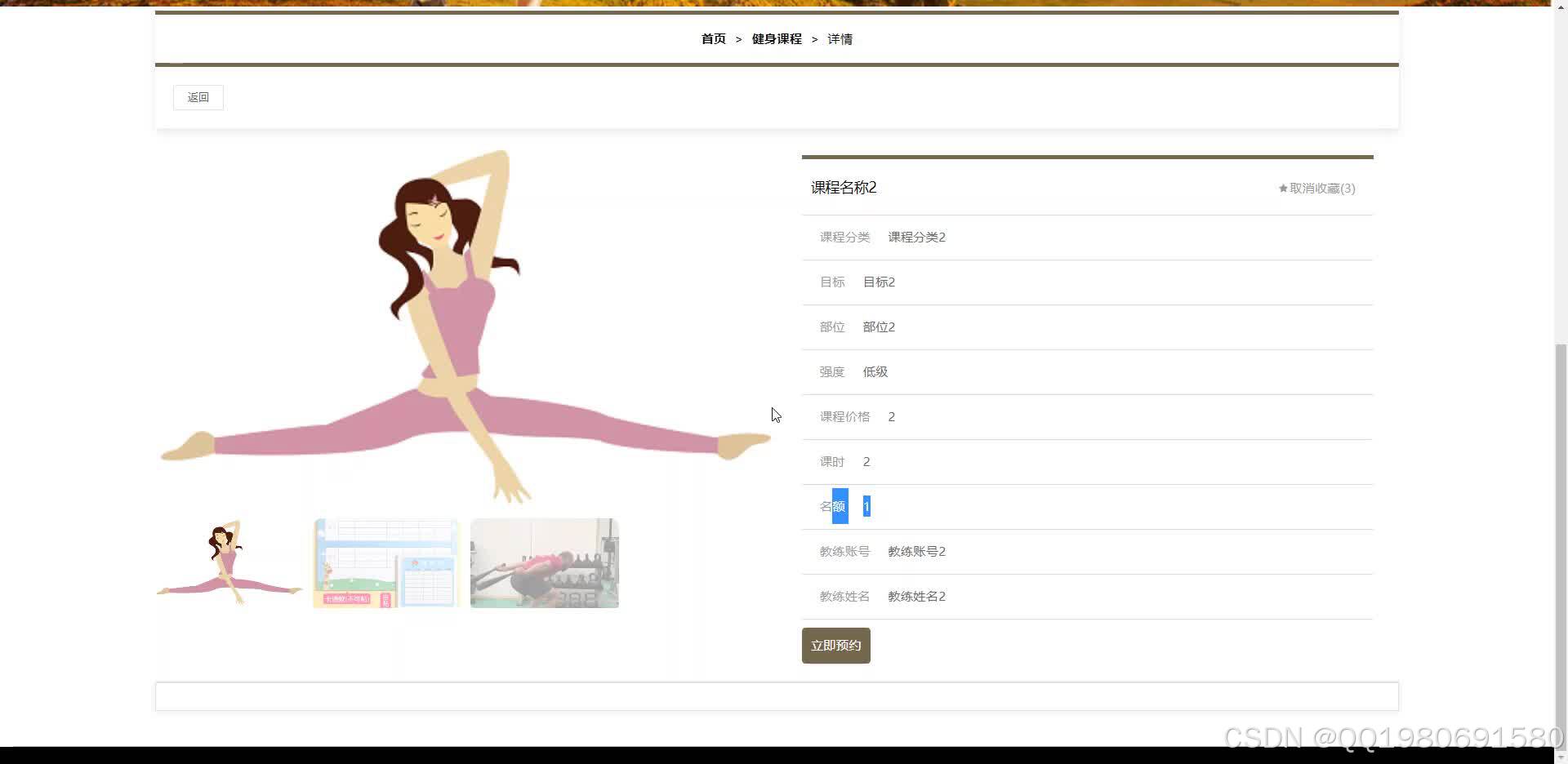Open 健身课程 from the breadcrumb
This screenshot has width=1568, height=764.
pyautogui.click(x=776, y=38)
